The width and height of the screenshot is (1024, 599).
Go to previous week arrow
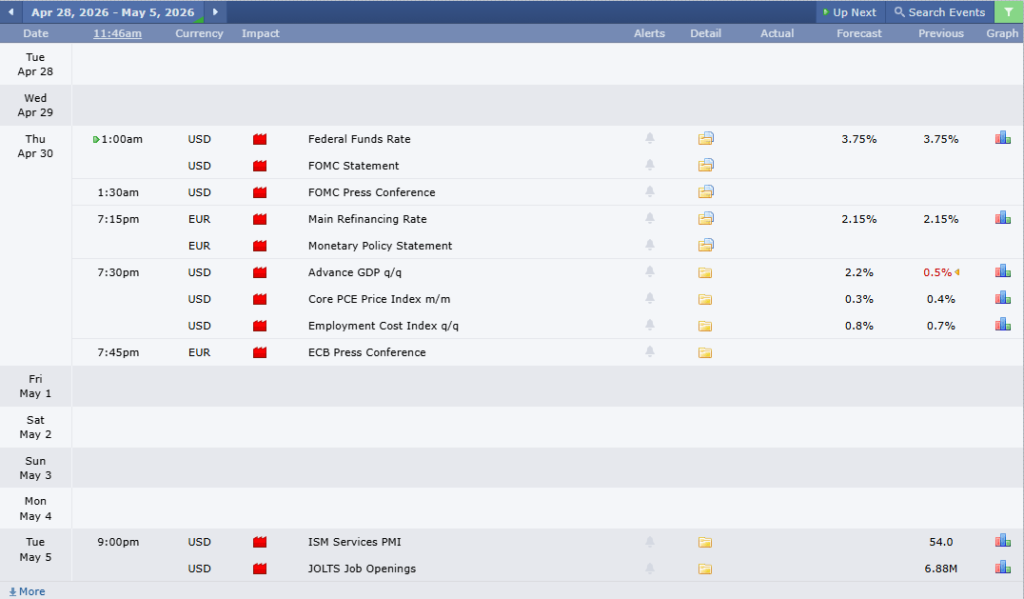[11, 12]
